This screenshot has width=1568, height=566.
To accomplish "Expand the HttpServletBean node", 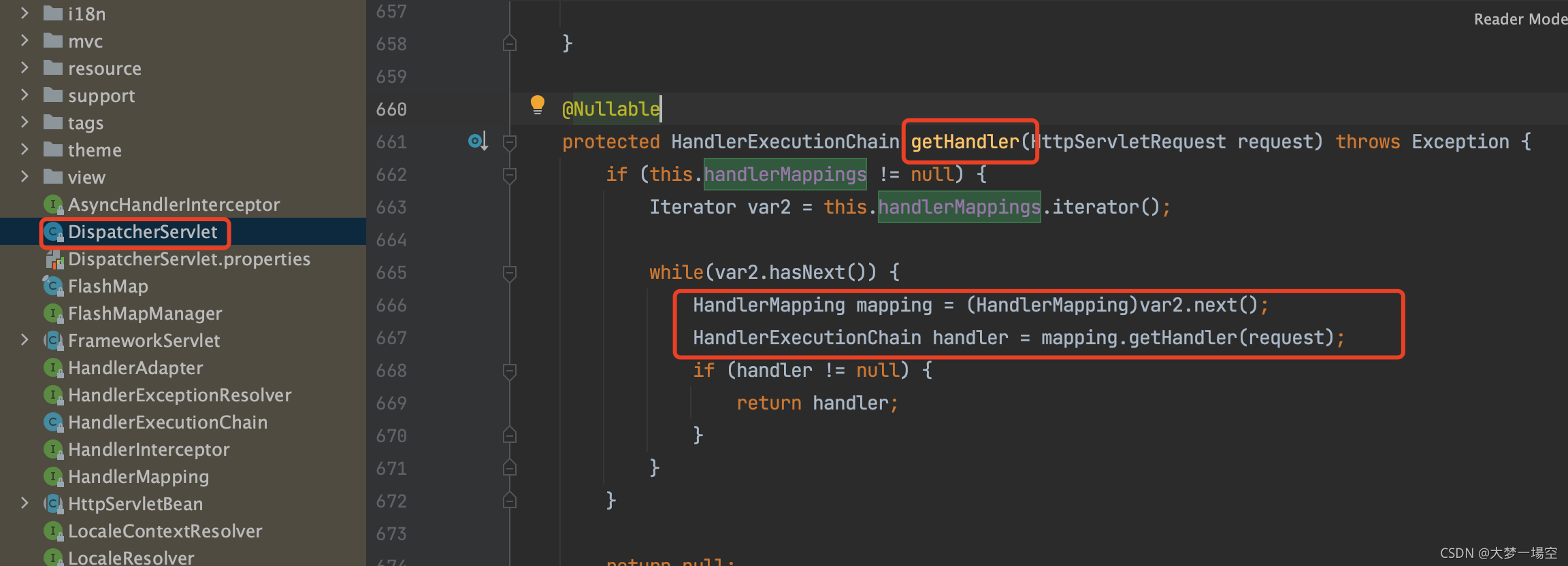I will [24, 503].
